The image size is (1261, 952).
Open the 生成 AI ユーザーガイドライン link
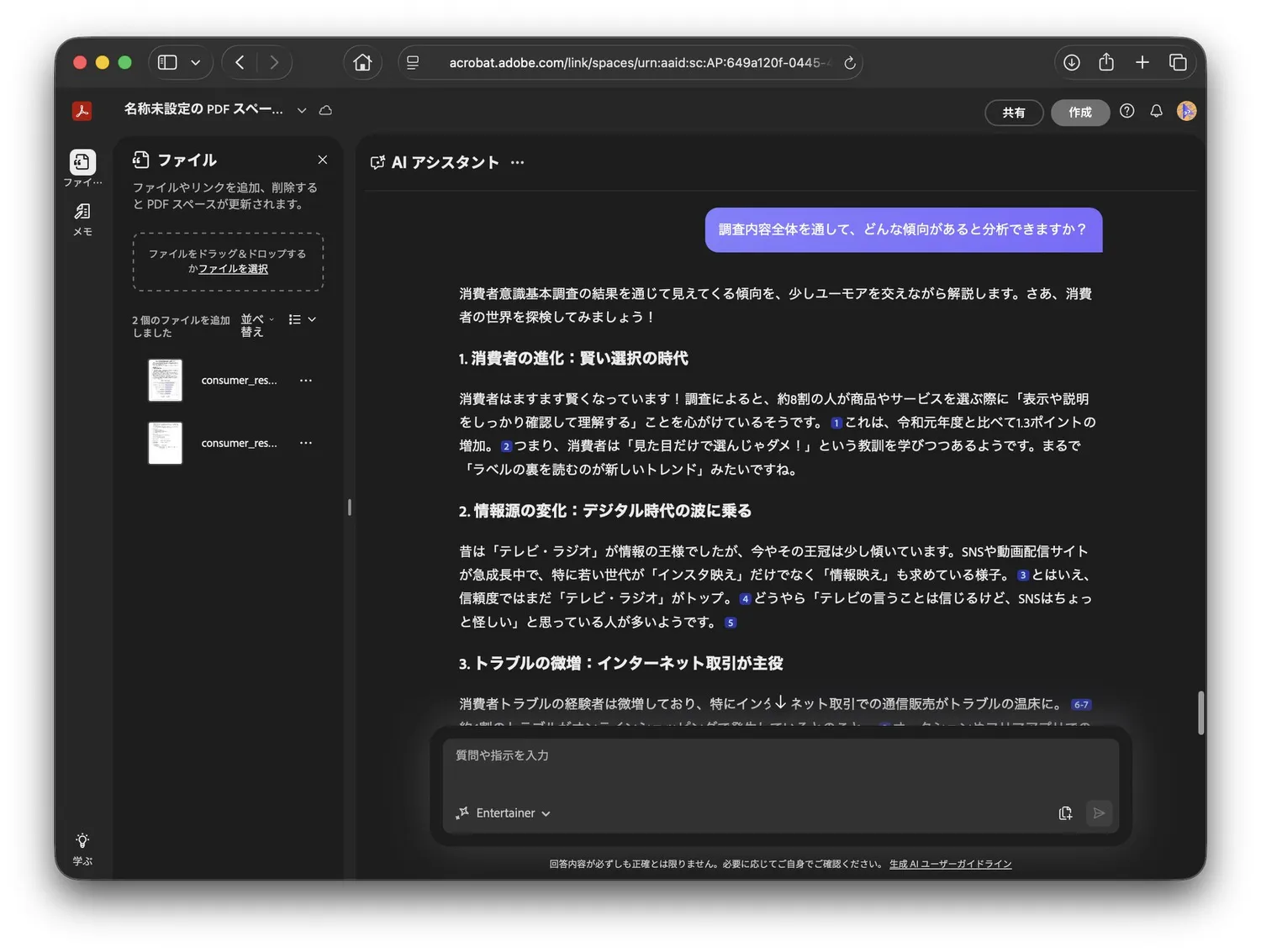click(x=950, y=864)
